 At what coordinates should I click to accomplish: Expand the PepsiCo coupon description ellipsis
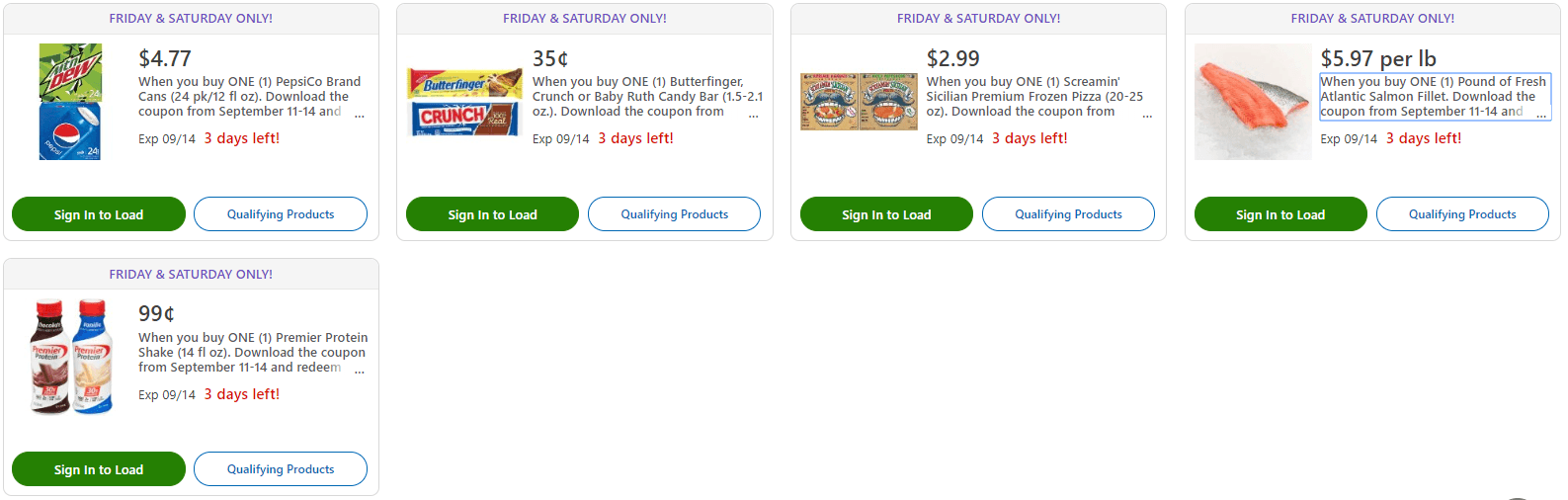[360, 115]
